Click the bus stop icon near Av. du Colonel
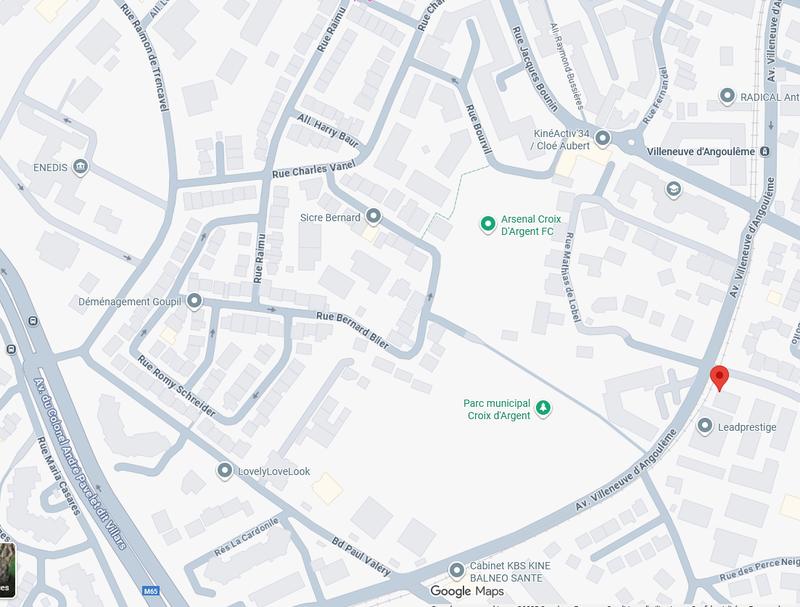The height and width of the screenshot is (607, 800). (x=34, y=321)
